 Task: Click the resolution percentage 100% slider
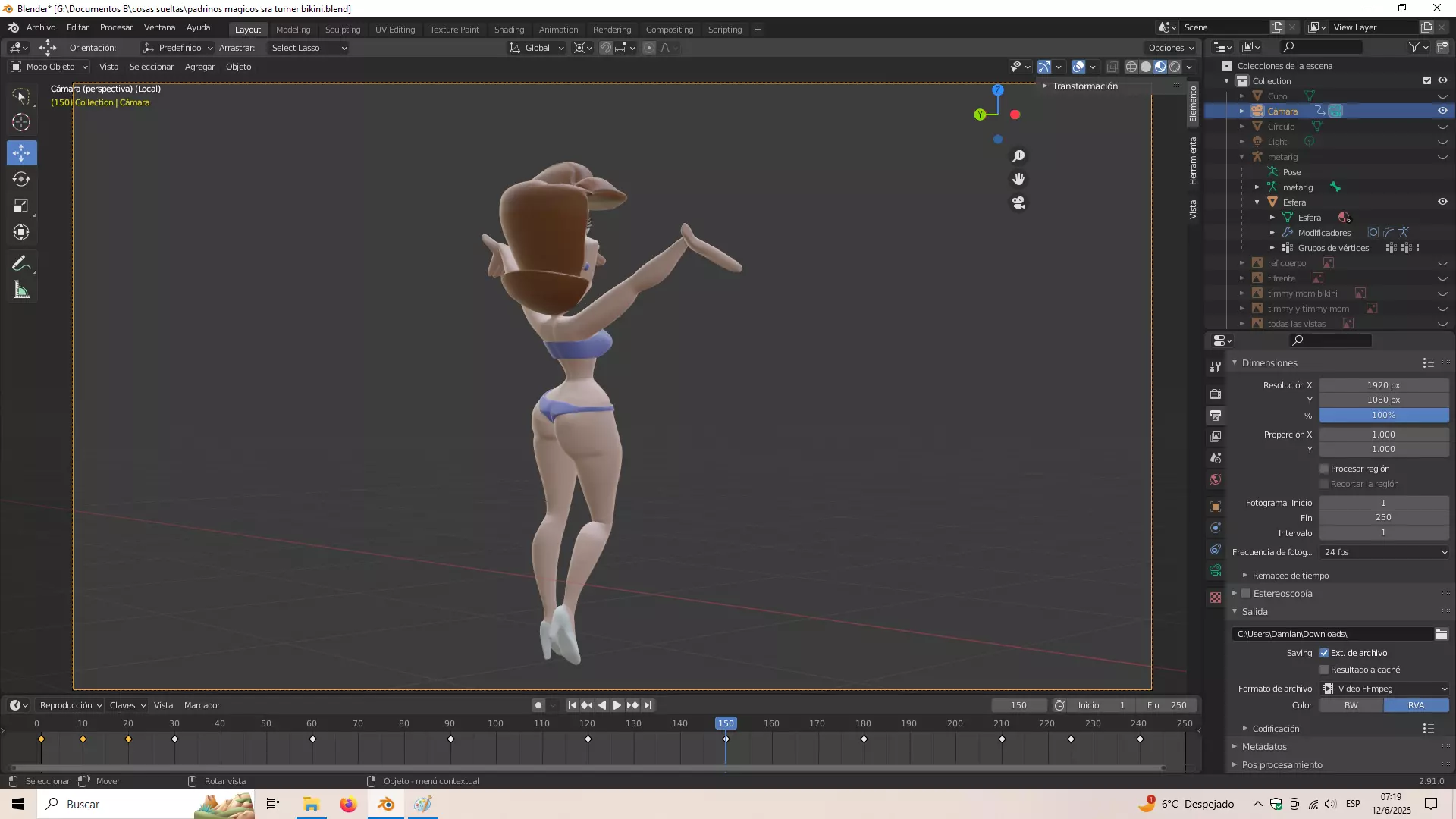pos(1384,415)
